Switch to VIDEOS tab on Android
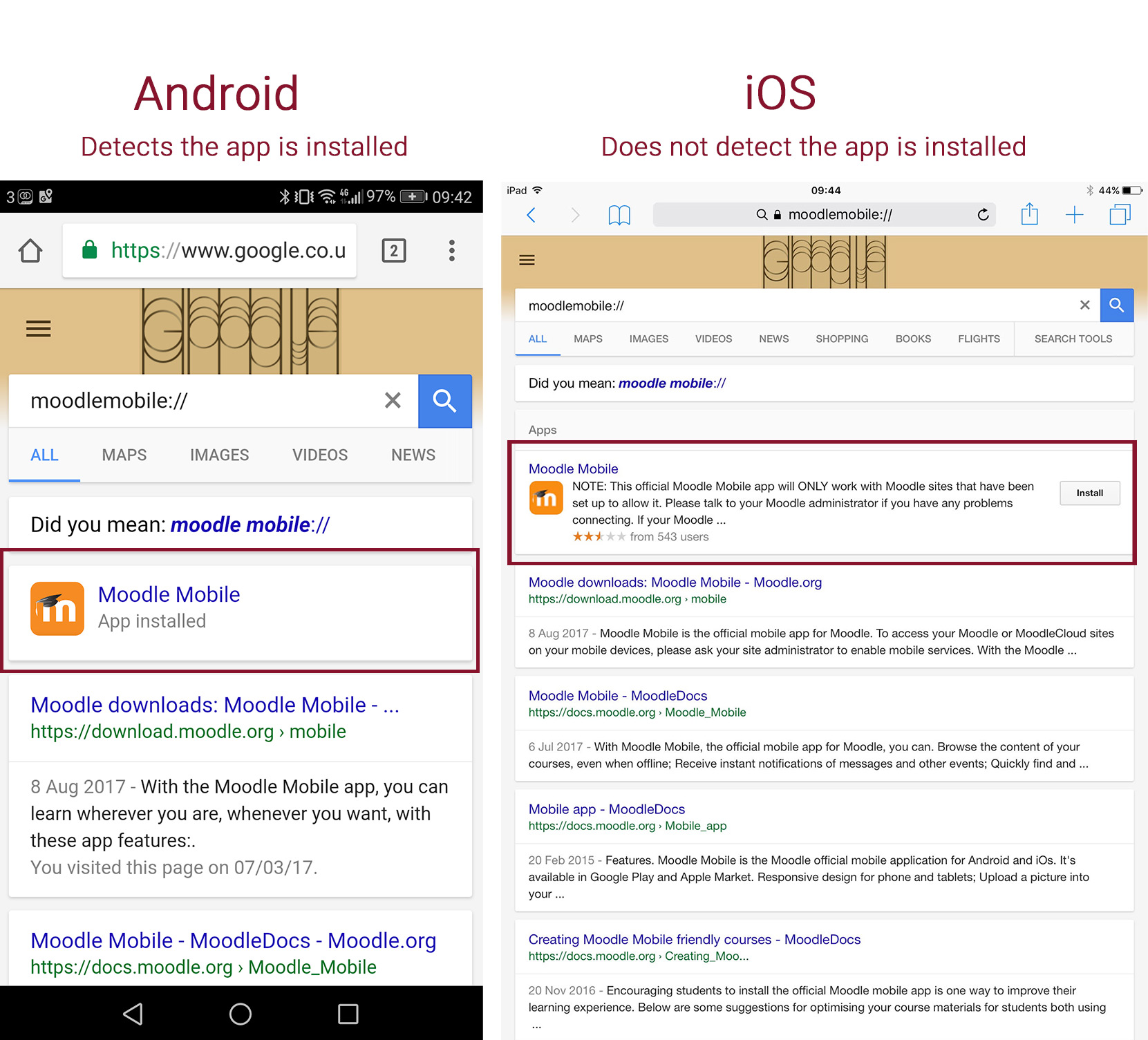 point(320,455)
